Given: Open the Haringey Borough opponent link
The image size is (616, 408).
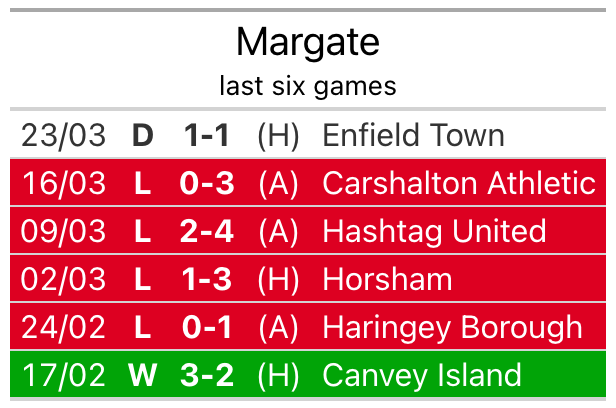Looking at the screenshot, I should 452,327.
